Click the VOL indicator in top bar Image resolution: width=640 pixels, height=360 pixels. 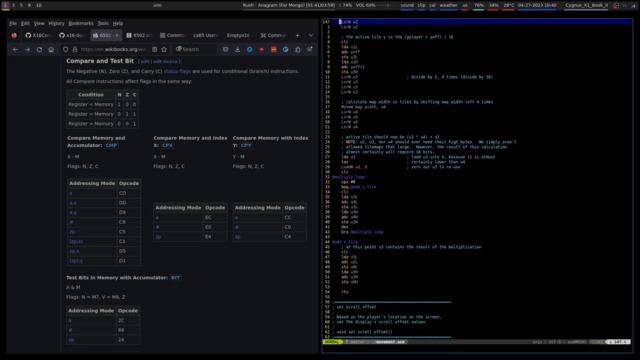pyautogui.click(x=365, y=5)
